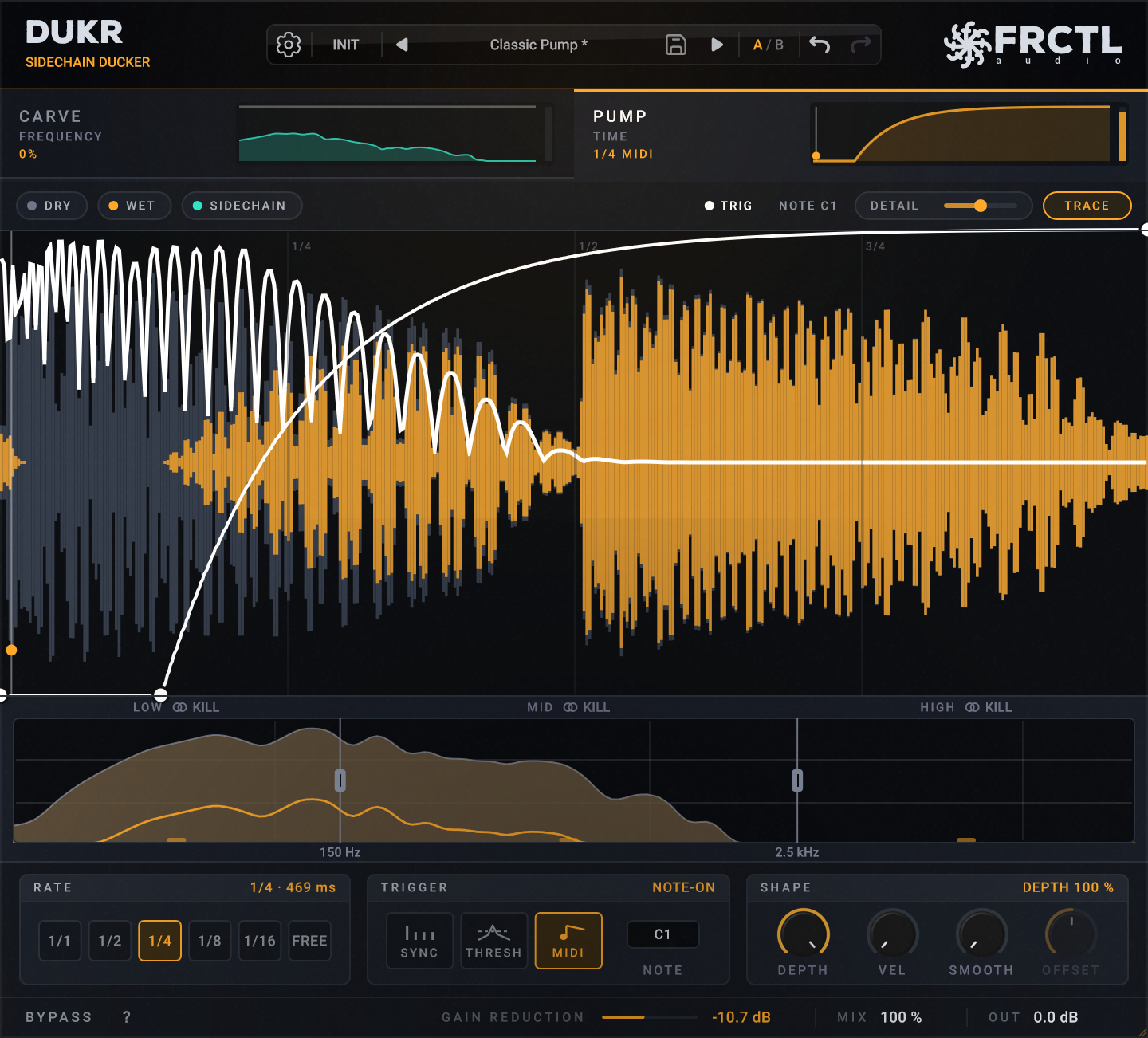Toggle BYPASS at bottom left
This screenshot has width=1148, height=1038.
click(59, 1017)
